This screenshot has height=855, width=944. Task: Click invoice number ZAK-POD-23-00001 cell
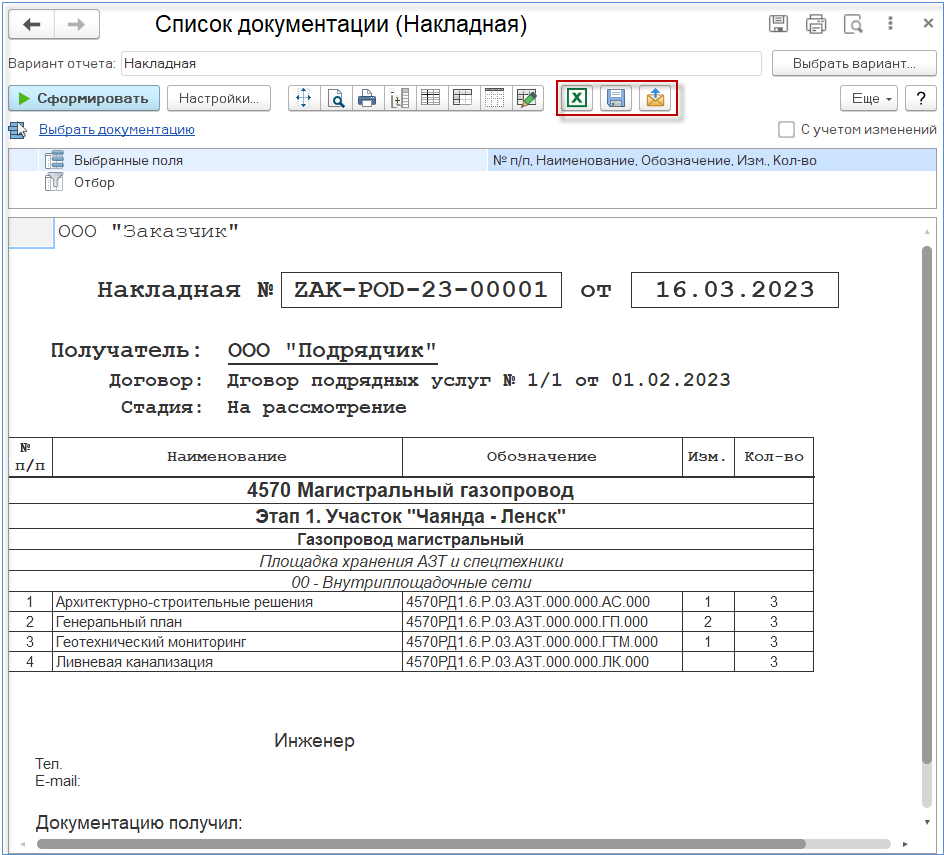point(421,290)
